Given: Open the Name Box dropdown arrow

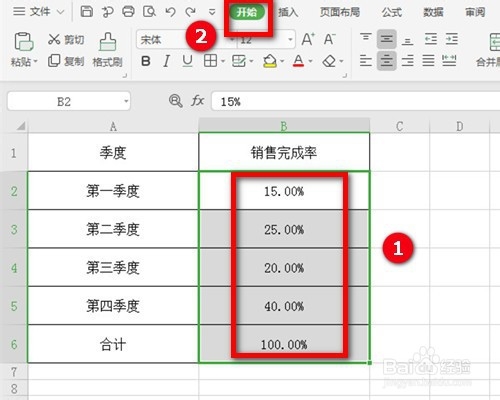Looking at the screenshot, I should pyautogui.click(x=126, y=101).
